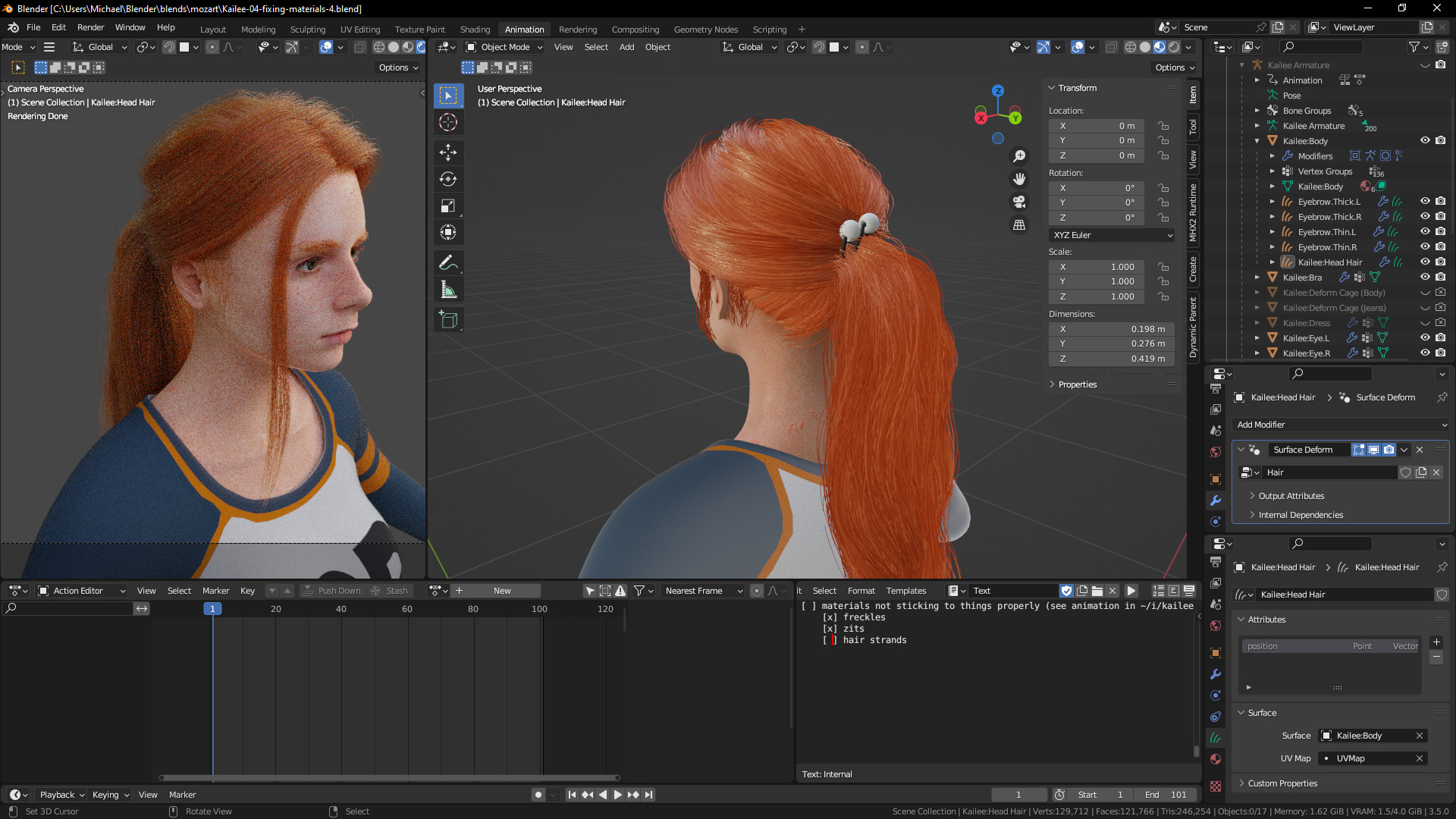Select the Scale tool

pos(448,206)
